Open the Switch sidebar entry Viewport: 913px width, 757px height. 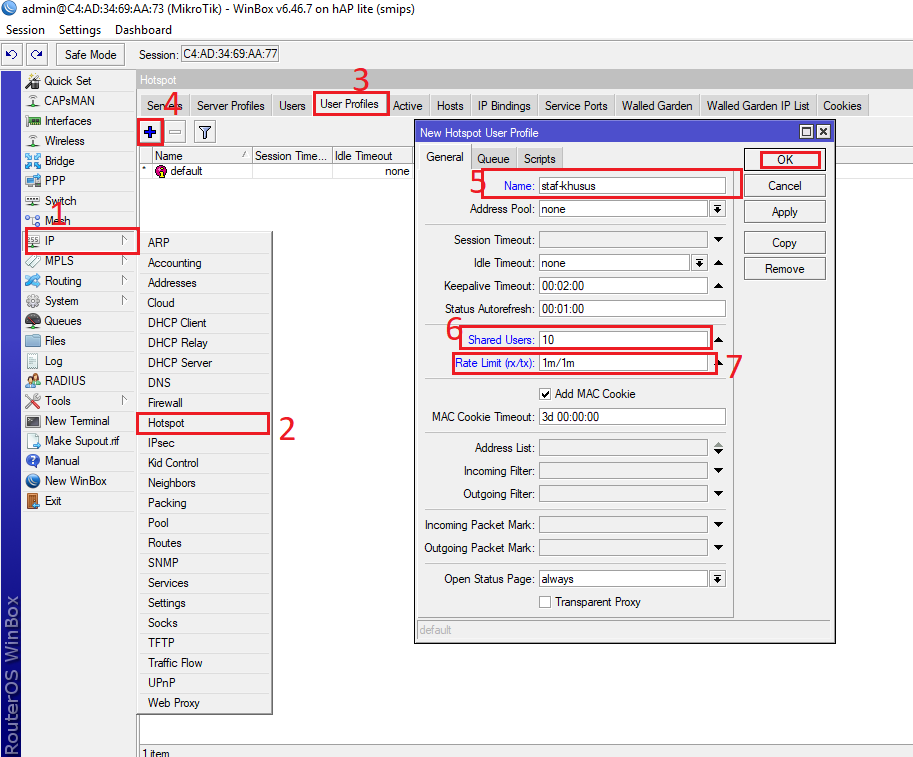point(61,201)
